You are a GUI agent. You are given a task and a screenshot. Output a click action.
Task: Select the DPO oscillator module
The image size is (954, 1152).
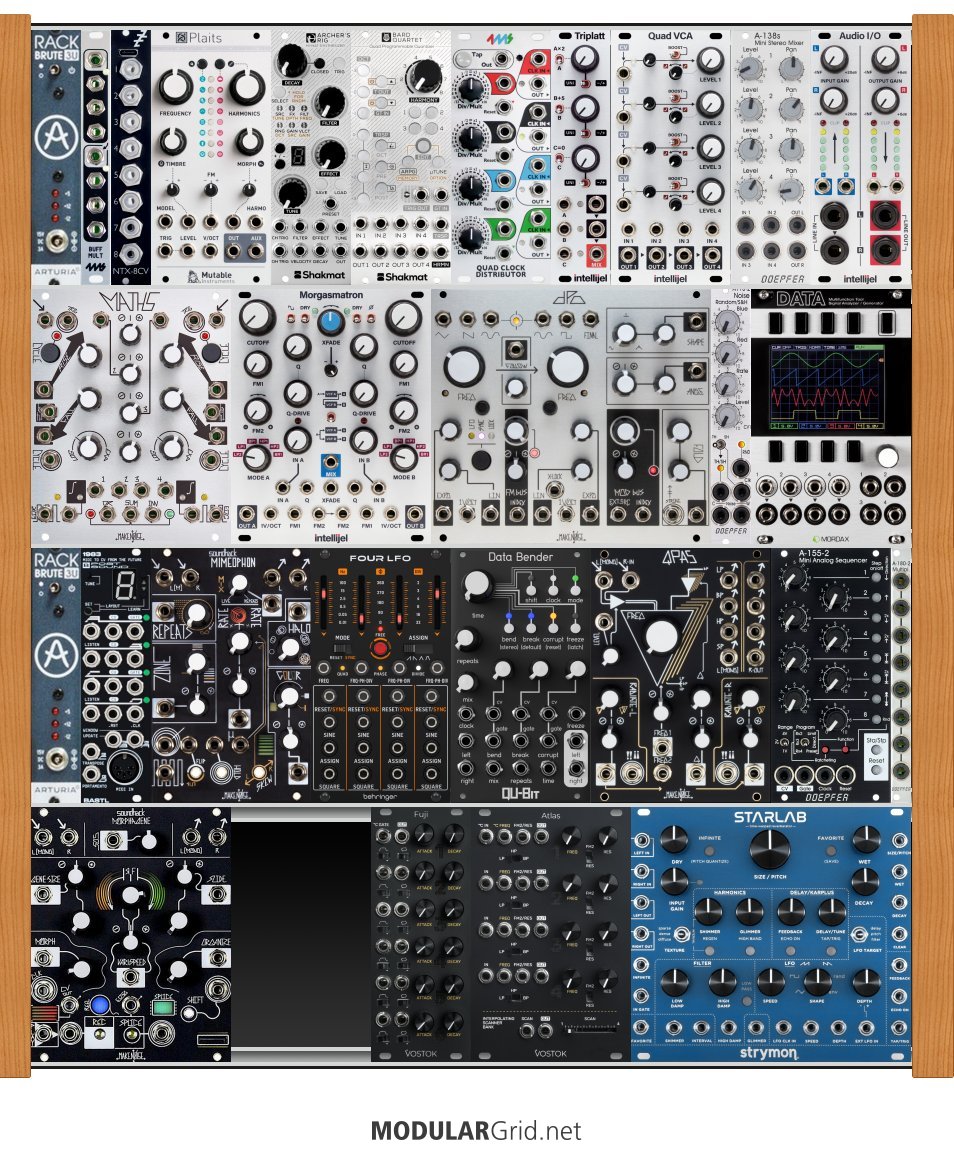click(571, 417)
